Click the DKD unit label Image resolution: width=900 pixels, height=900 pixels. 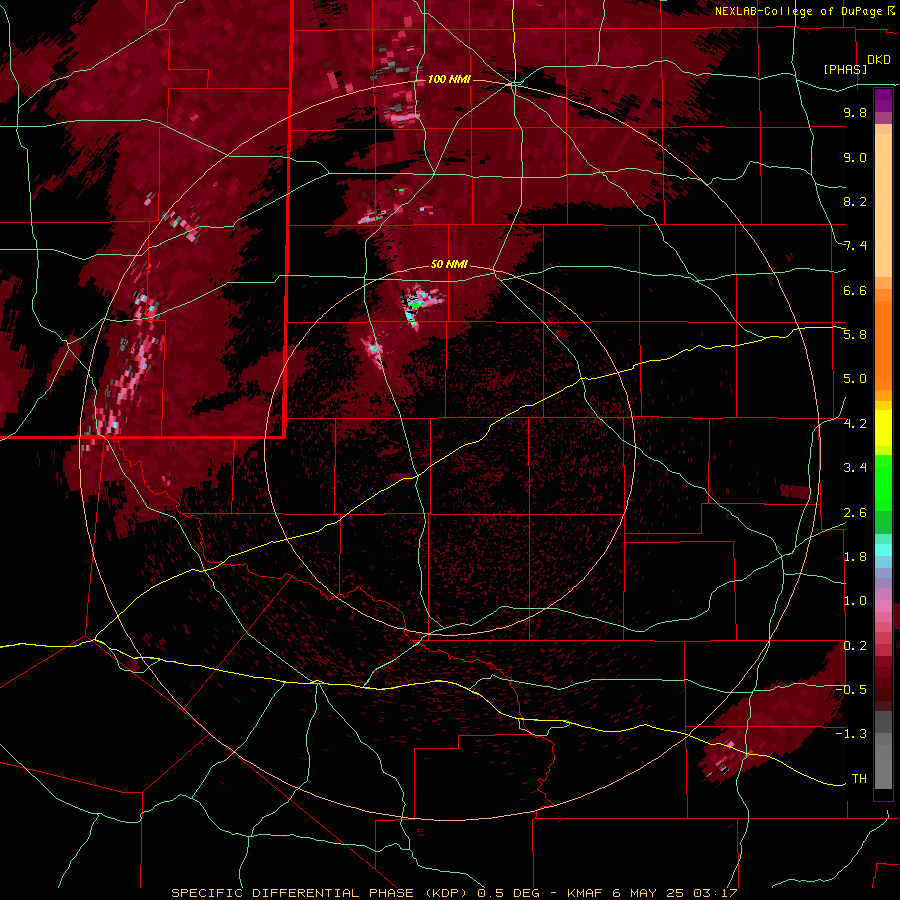point(878,60)
